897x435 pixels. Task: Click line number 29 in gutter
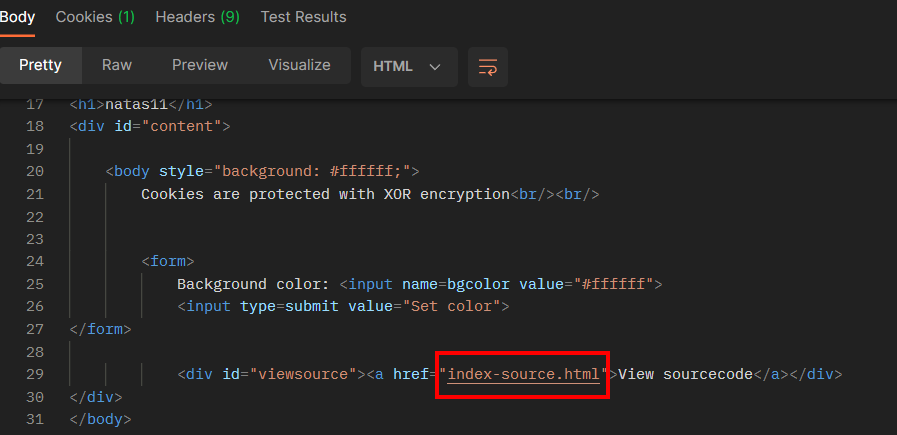pyautogui.click(x=34, y=374)
